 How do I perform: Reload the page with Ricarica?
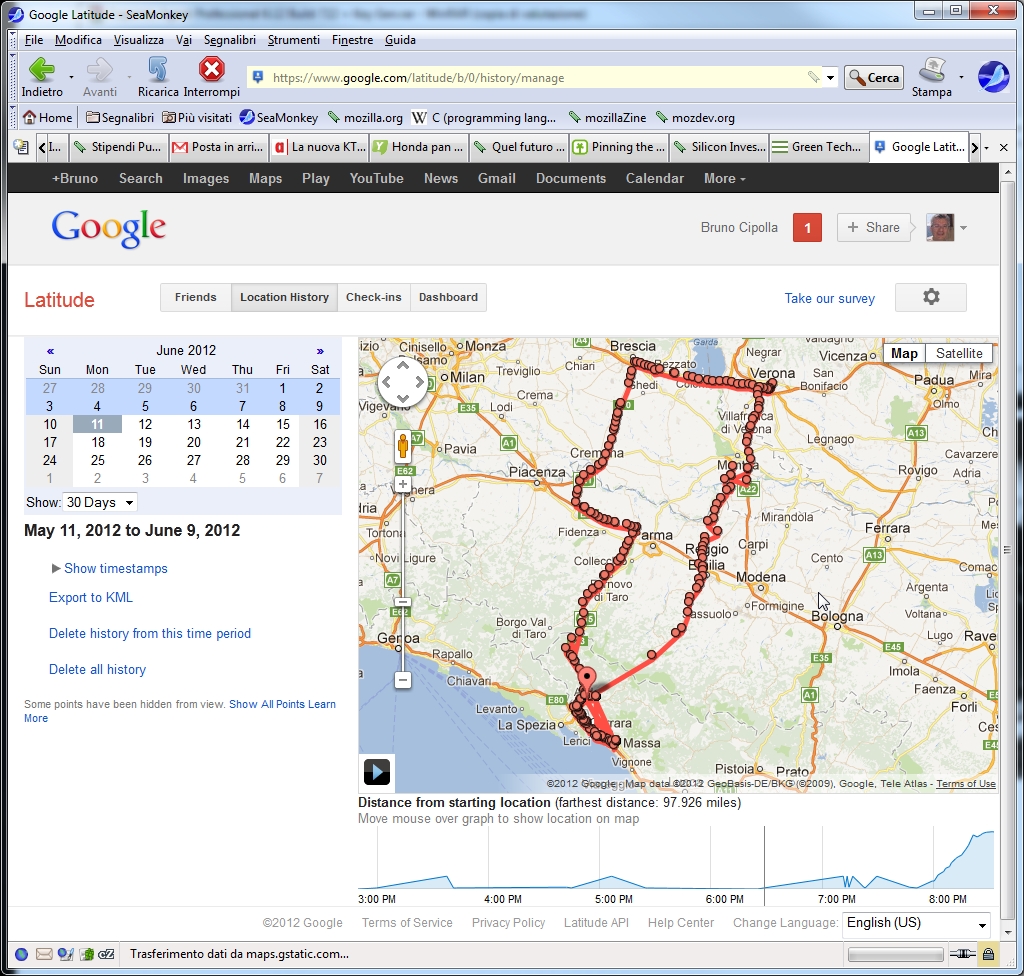click(x=157, y=77)
